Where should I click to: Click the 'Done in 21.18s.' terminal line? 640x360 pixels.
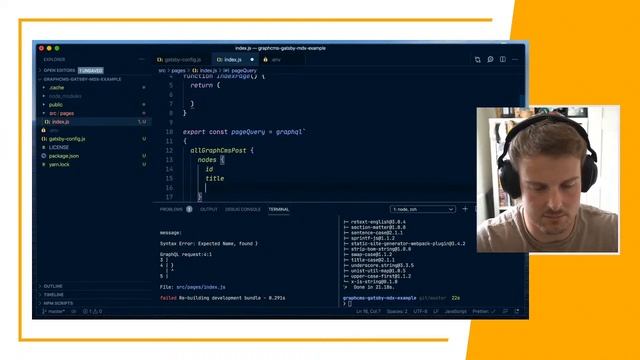[x=374, y=287]
